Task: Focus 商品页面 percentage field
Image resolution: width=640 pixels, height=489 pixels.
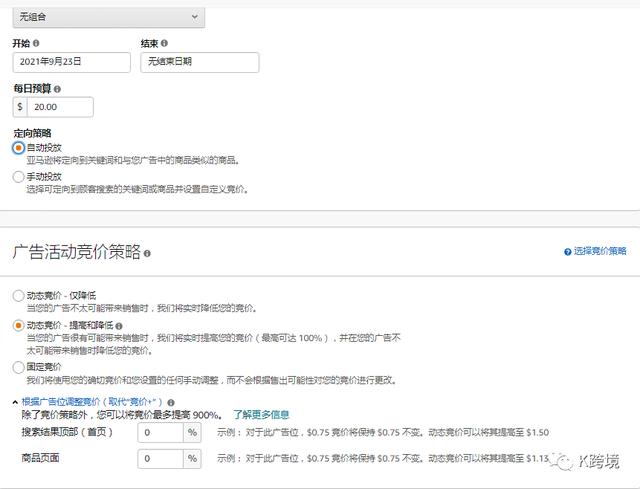Action: [160, 458]
